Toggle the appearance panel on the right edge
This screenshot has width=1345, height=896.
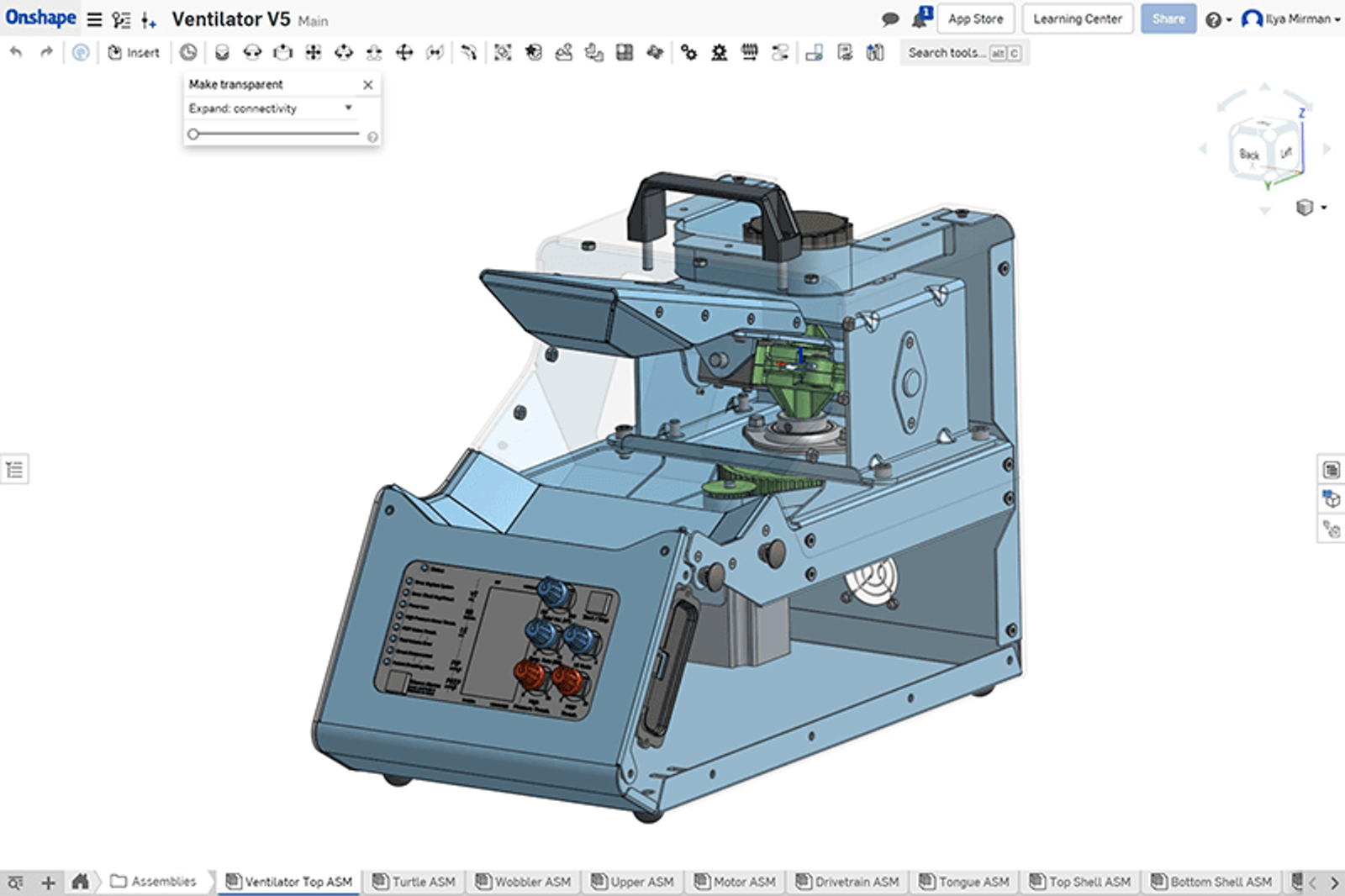click(1333, 496)
